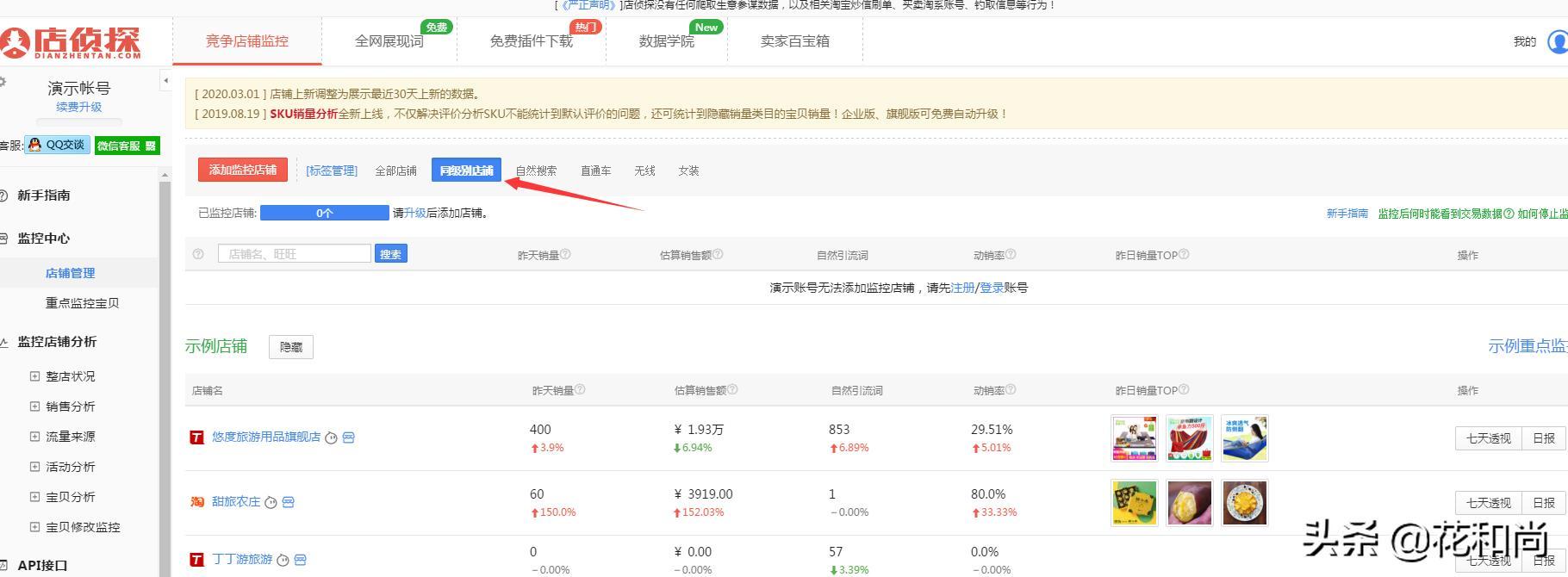Select the 同级别店铺 filter tab

pos(466,170)
